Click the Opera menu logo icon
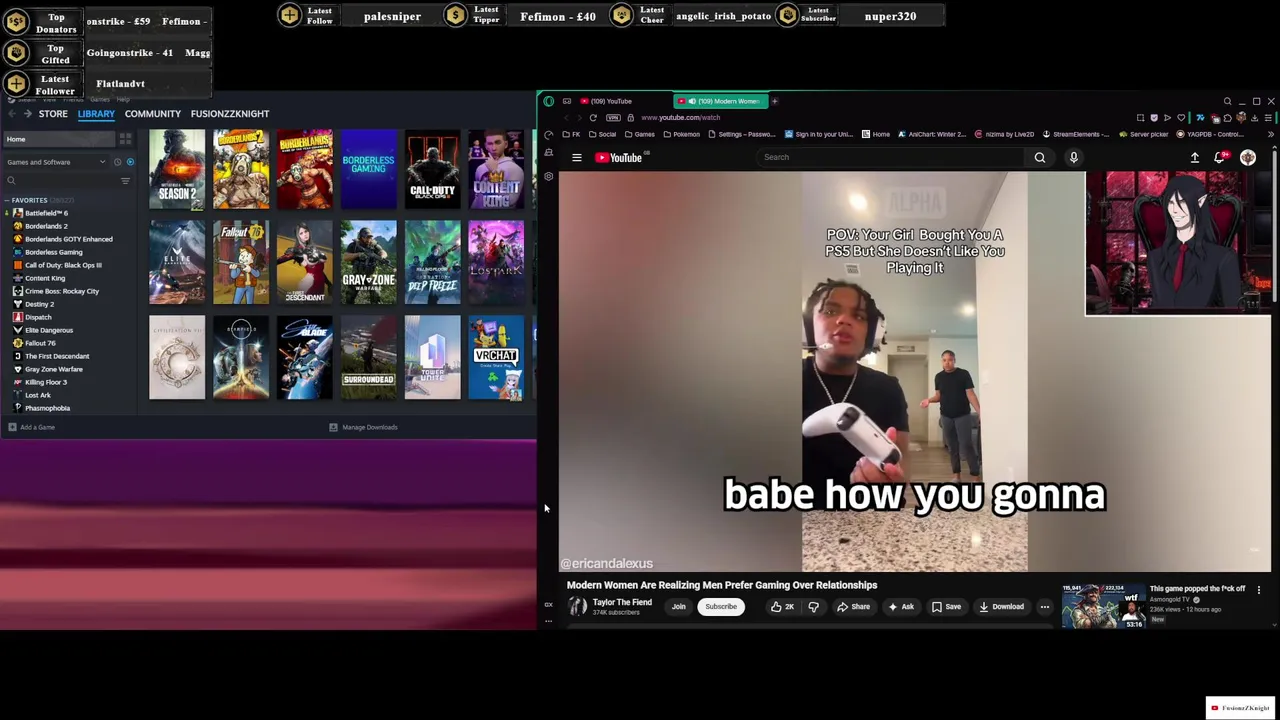Viewport: 1280px width, 720px height. point(548,101)
